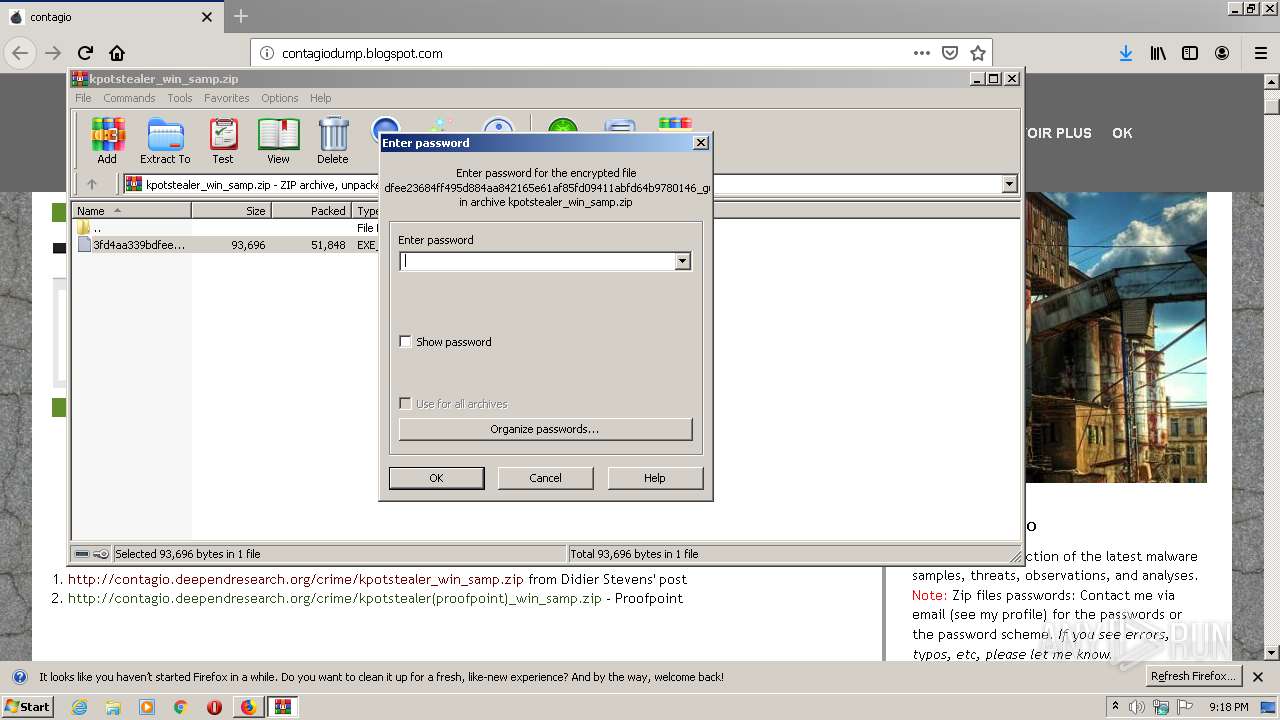Close the contagio tab
This screenshot has width=1280, height=720.
click(207, 17)
